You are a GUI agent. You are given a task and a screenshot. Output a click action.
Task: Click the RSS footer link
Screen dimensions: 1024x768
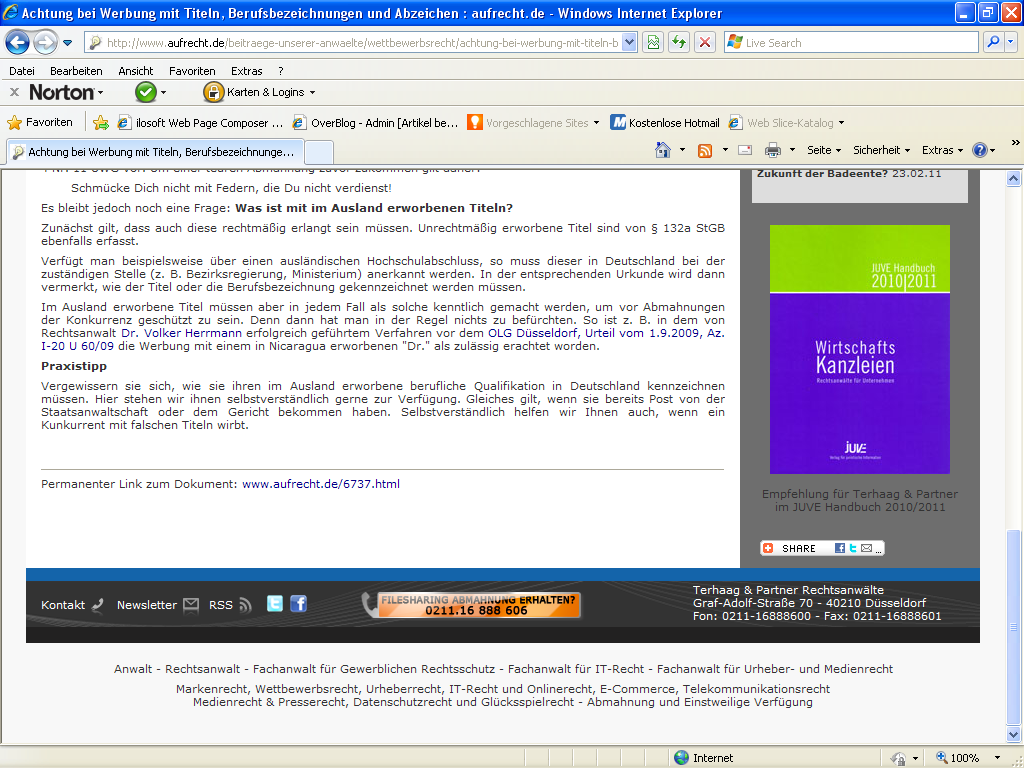coord(230,605)
